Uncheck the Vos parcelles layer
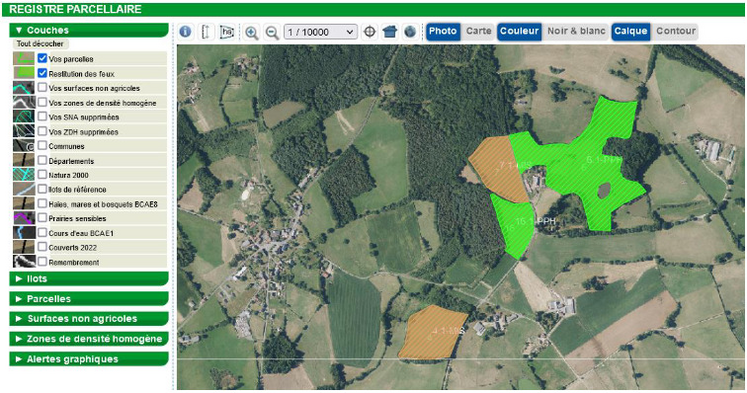The height and width of the screenshot is (393, 747). (x=42, y=58)
